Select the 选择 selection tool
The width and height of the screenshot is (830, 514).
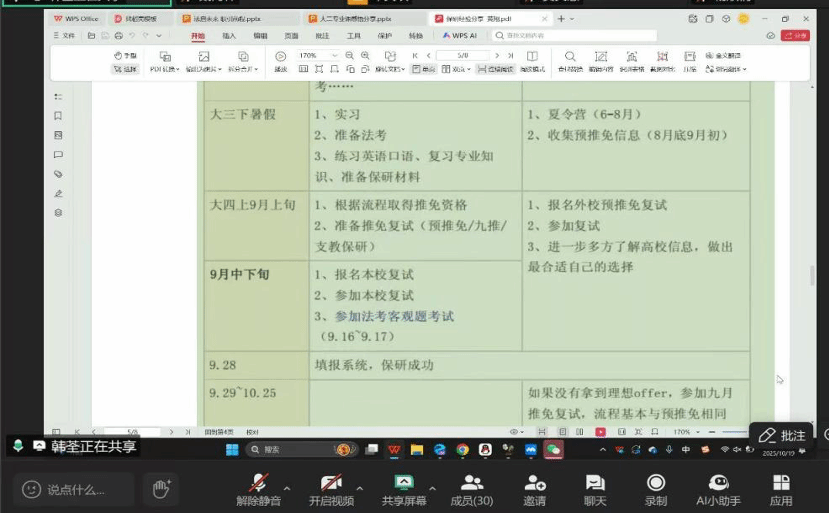click(x=125, y=69)
